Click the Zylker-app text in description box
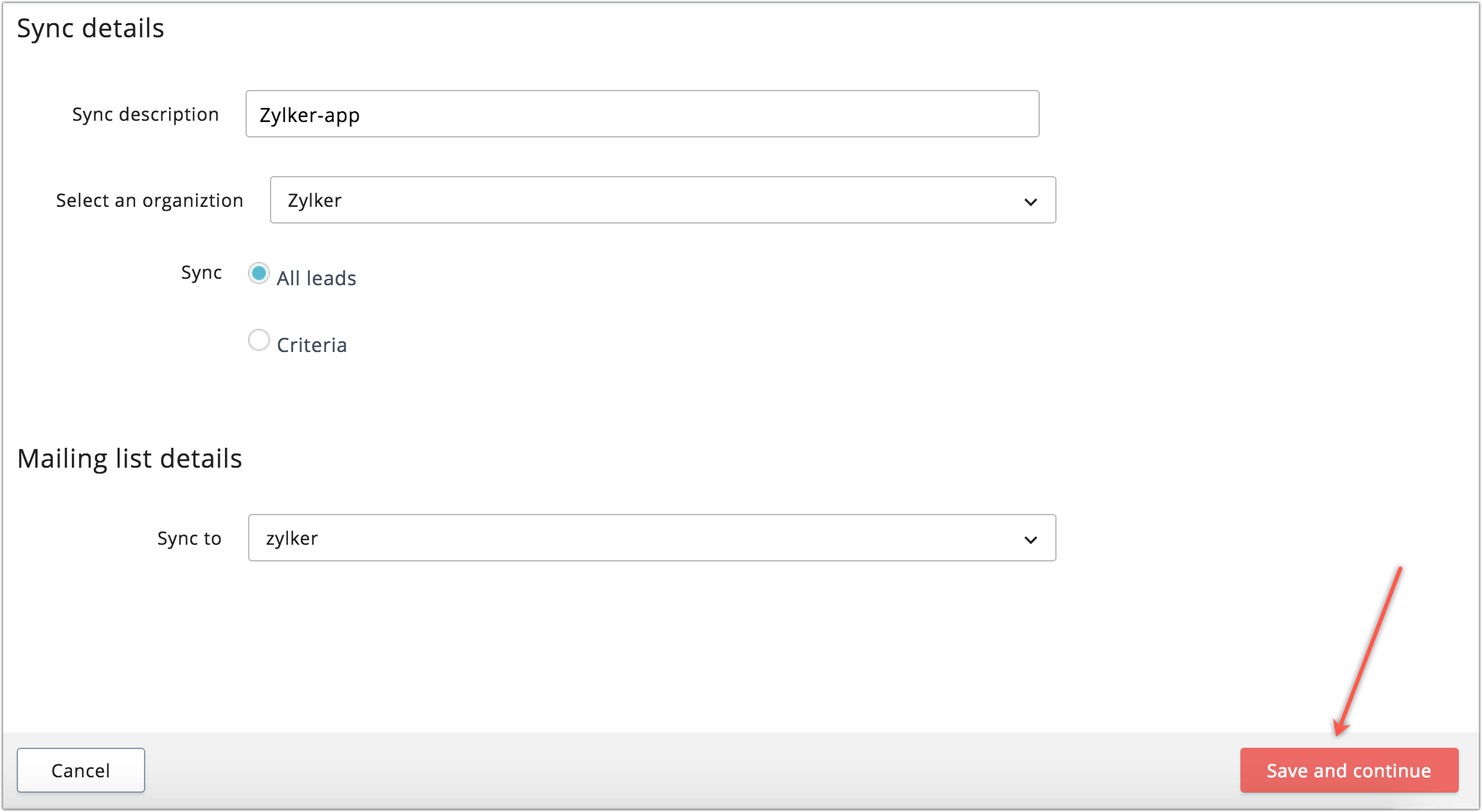This screenshot has width=1482, height=812. click(x=309, y=116)
